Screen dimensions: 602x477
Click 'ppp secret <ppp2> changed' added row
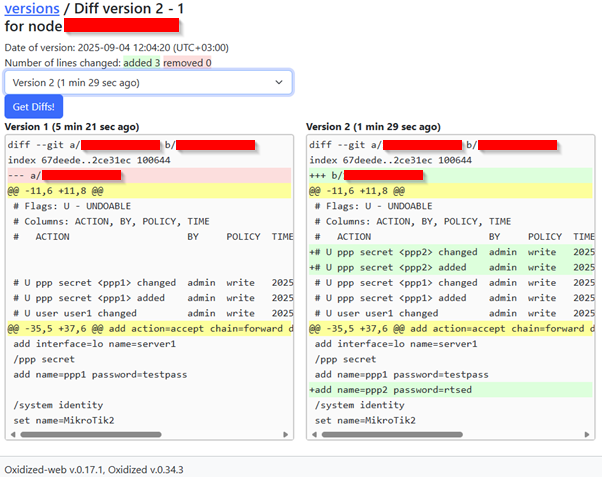pos(451,252)
